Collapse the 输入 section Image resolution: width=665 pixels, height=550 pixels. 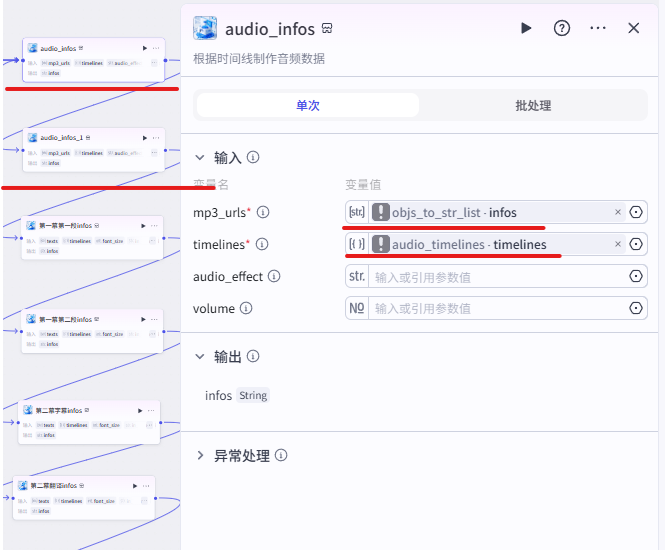[x=200, y=158]
